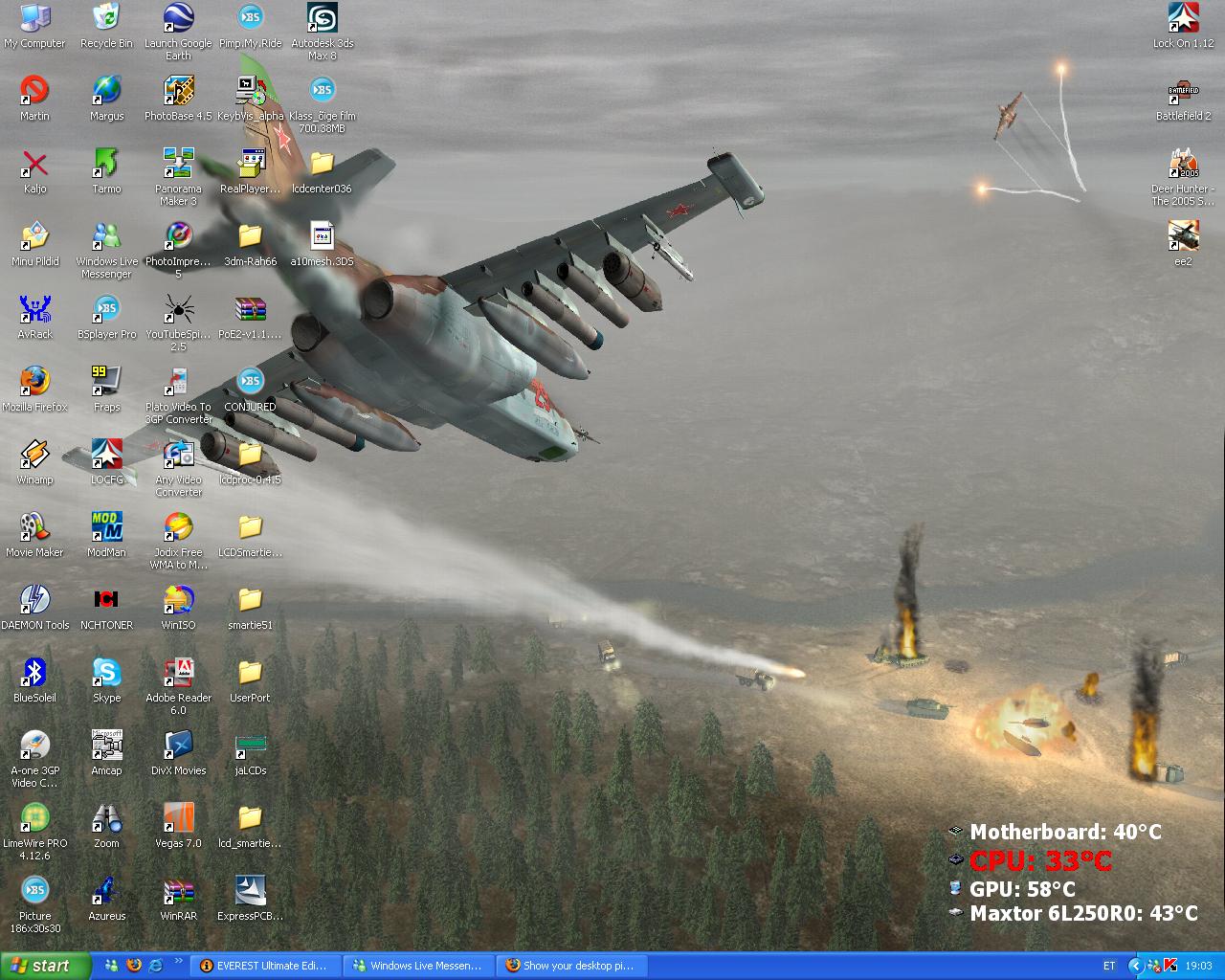
Task: Select the Skype desktop shortcut
Action: pos(106,680)
